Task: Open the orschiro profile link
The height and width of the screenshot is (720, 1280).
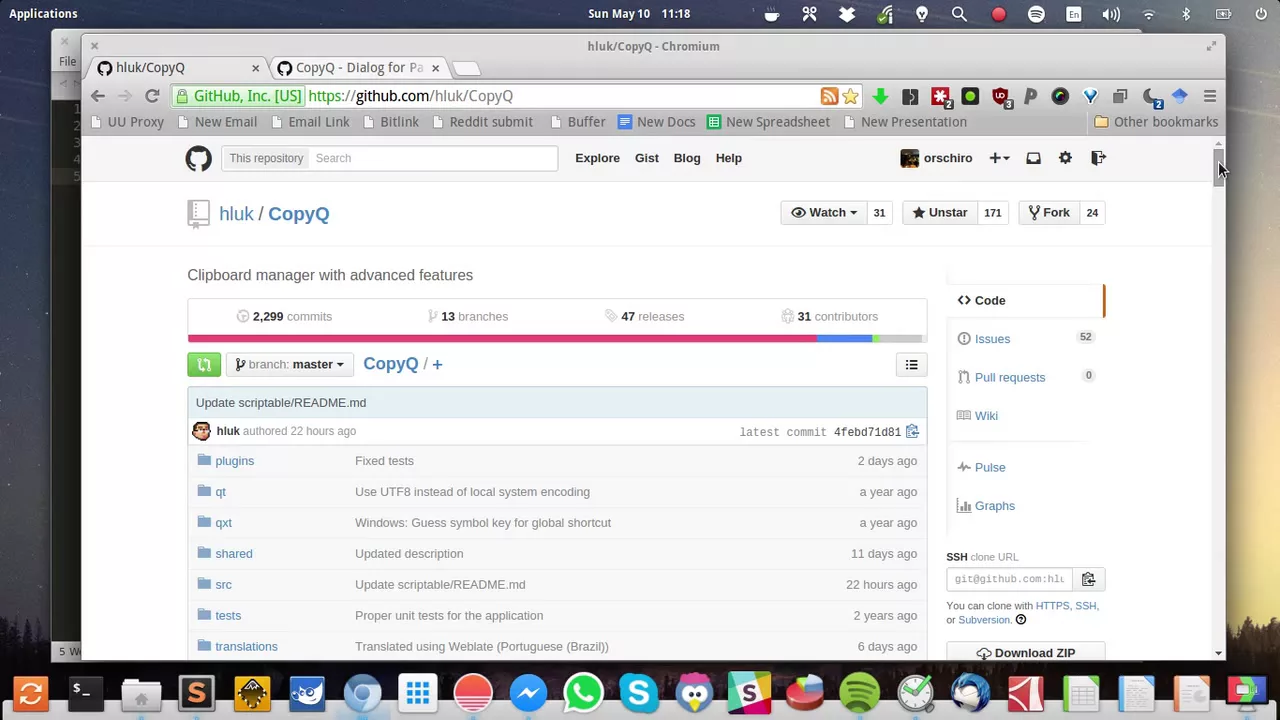Action: 937,158
